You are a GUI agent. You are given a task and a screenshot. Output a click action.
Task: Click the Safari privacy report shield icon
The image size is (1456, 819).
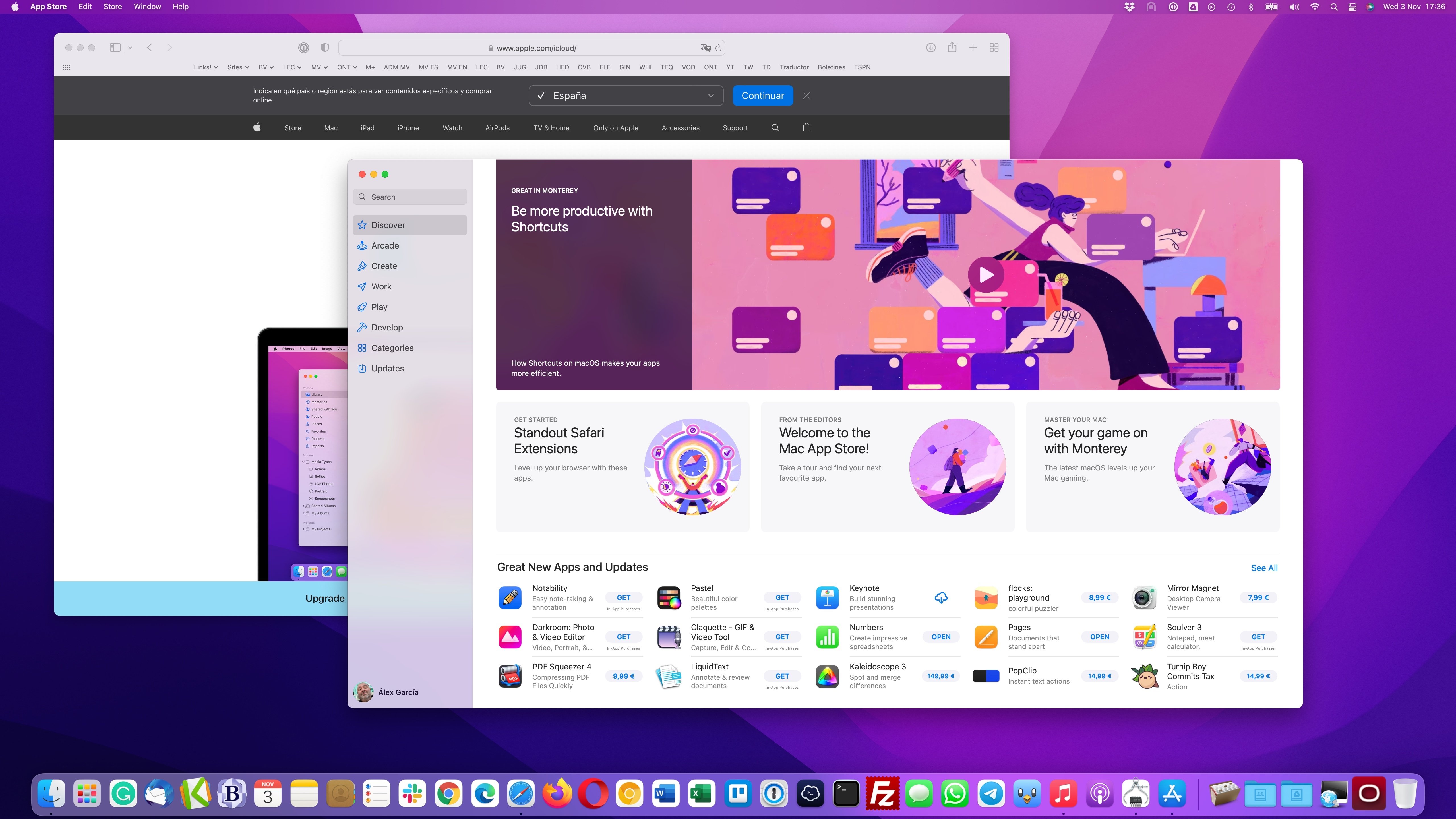[x=324, y=47]
